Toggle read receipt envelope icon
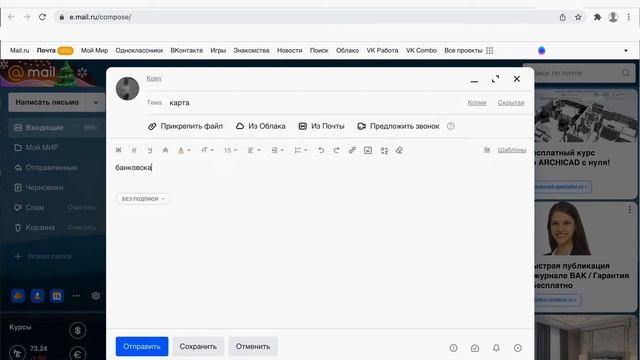 475,348
